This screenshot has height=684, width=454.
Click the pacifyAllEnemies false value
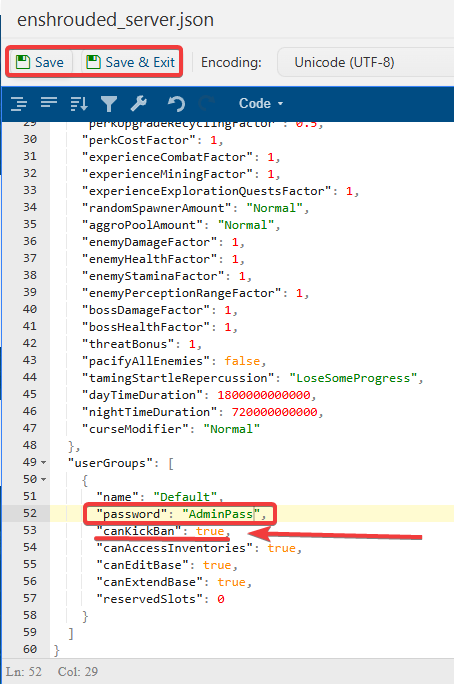242,361
